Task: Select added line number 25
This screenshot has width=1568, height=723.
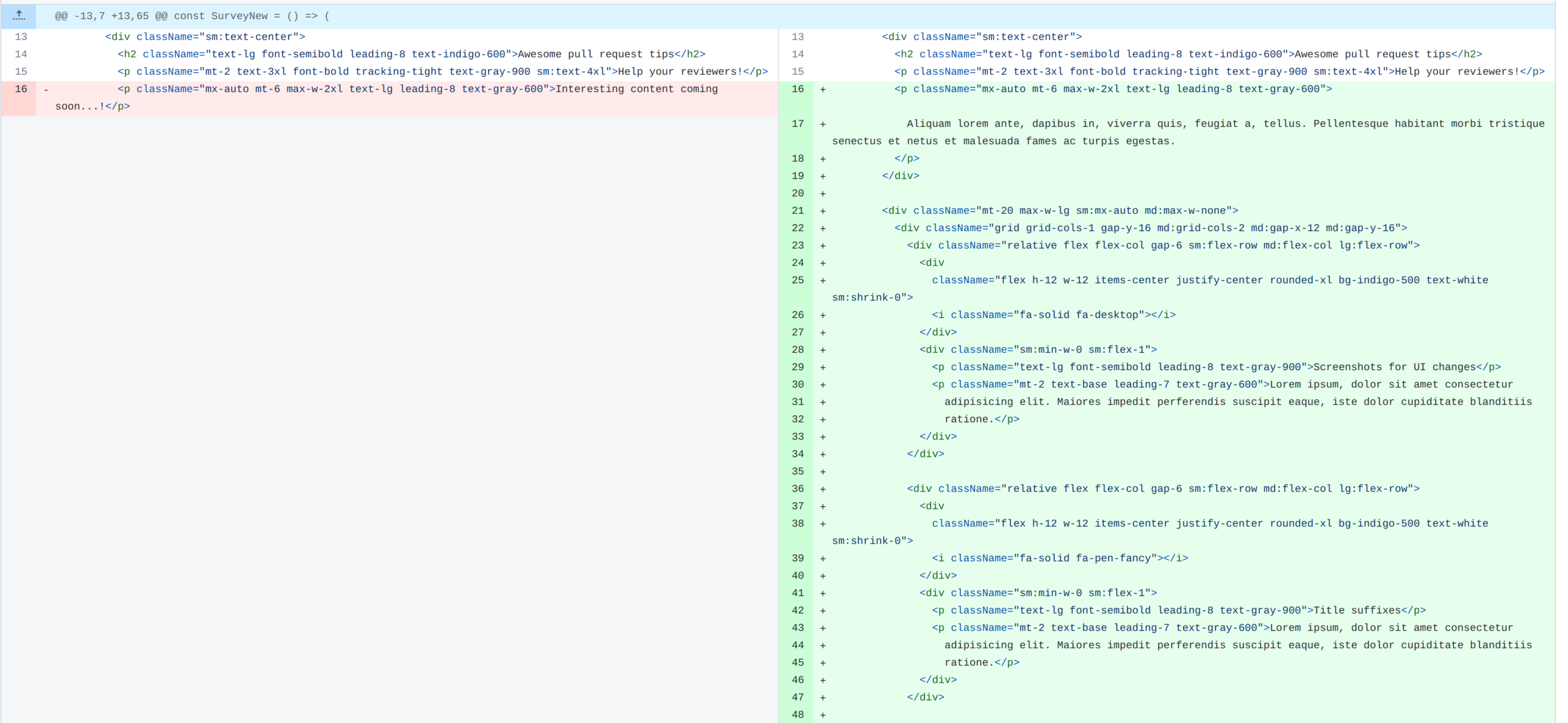Action: [797, 280]
